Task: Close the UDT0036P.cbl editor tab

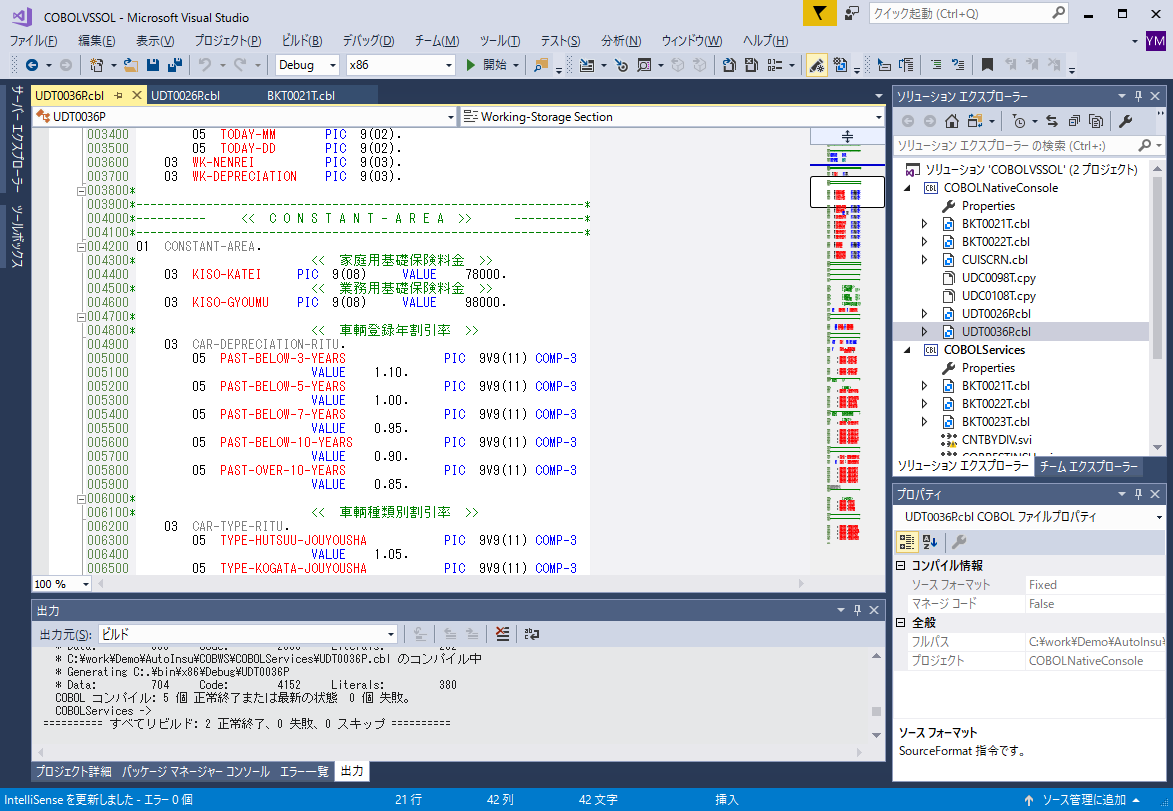Action: click(136, 96)
